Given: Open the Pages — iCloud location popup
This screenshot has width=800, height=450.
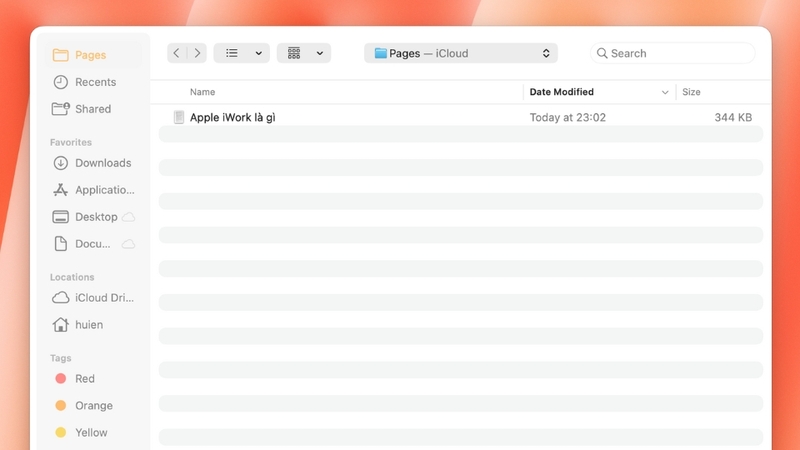Looking at the screenshot, I should [x=461, y=53].
